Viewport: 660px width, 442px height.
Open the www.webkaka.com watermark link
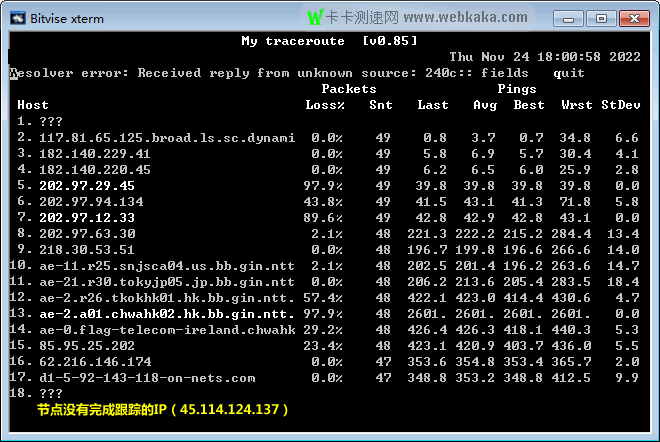[466, 17]
